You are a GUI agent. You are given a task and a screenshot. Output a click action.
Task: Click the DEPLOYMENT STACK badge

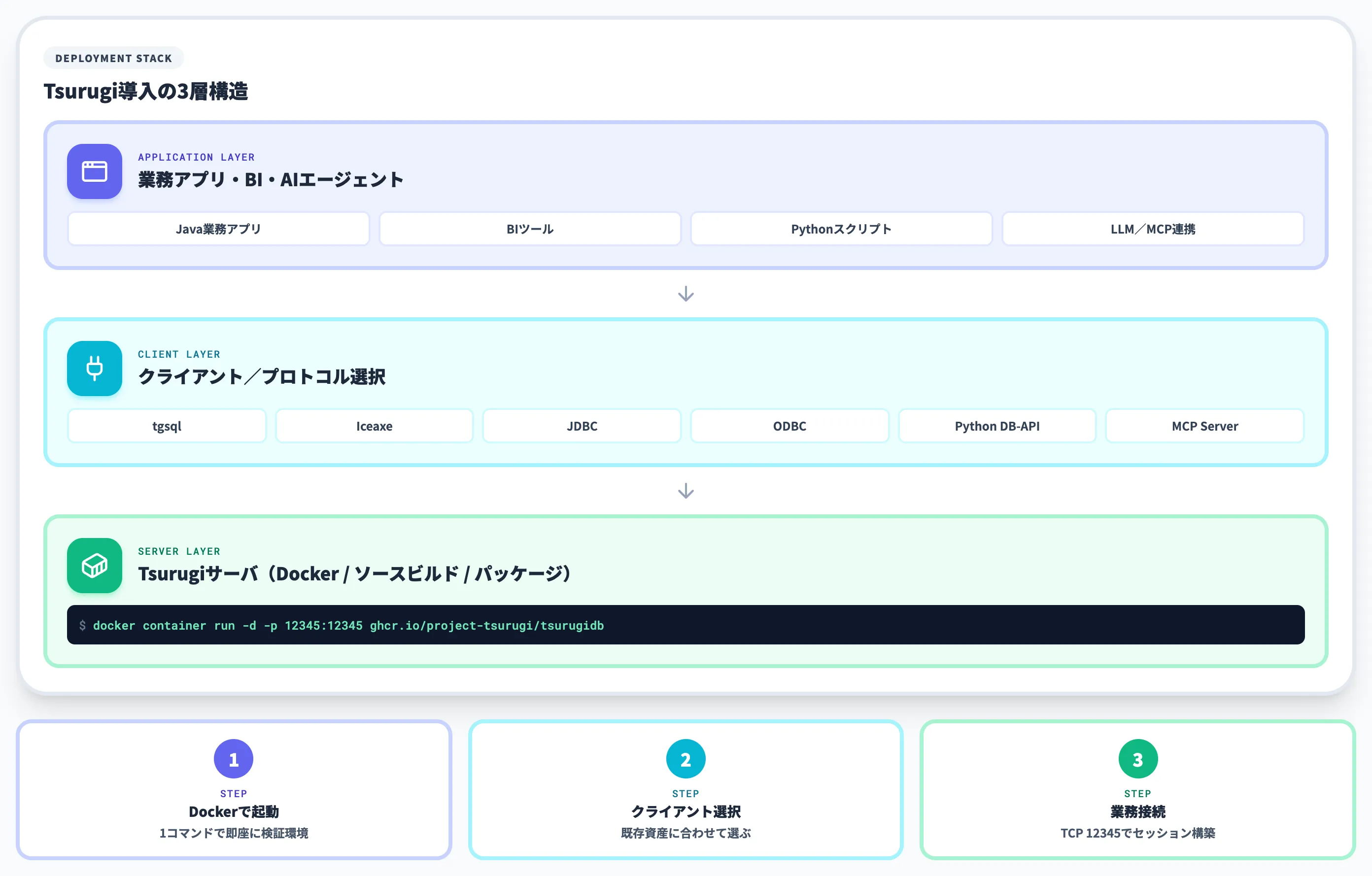point(113,58)
